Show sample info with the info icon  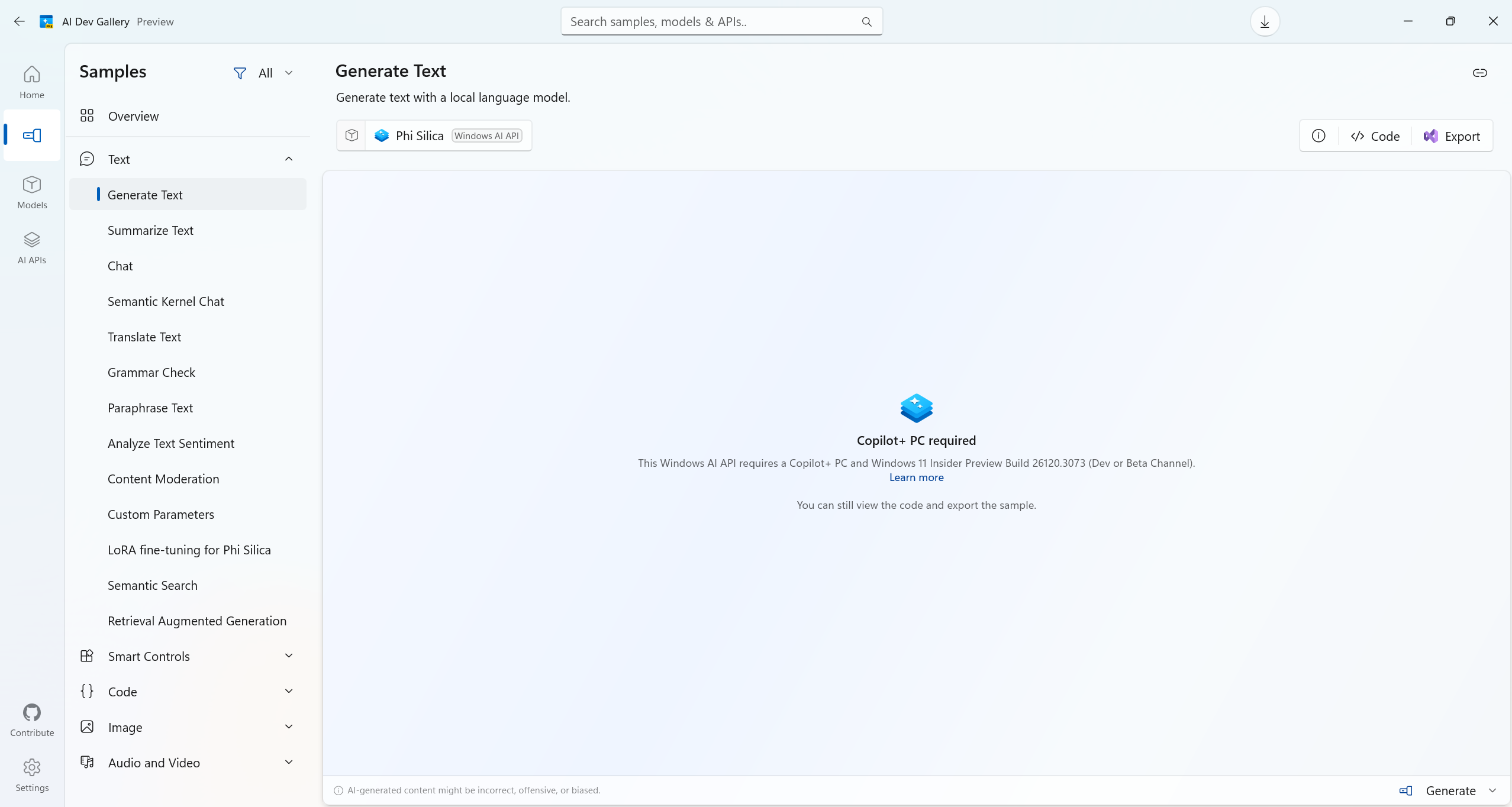coord(1318,136)
